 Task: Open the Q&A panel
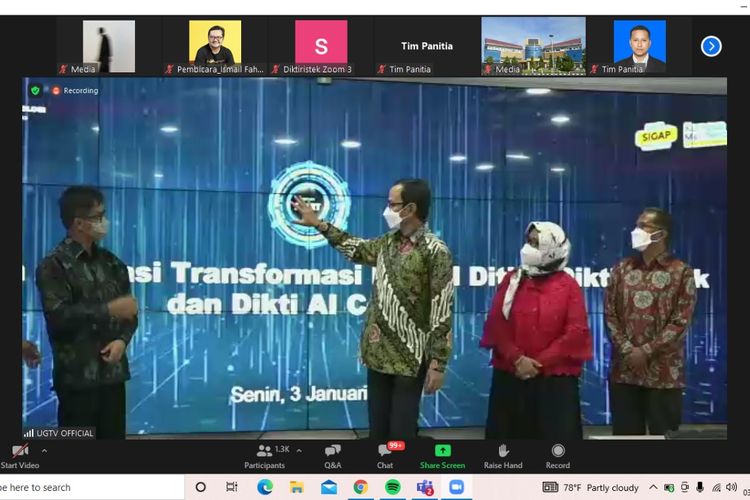click(x=332, y=451)
